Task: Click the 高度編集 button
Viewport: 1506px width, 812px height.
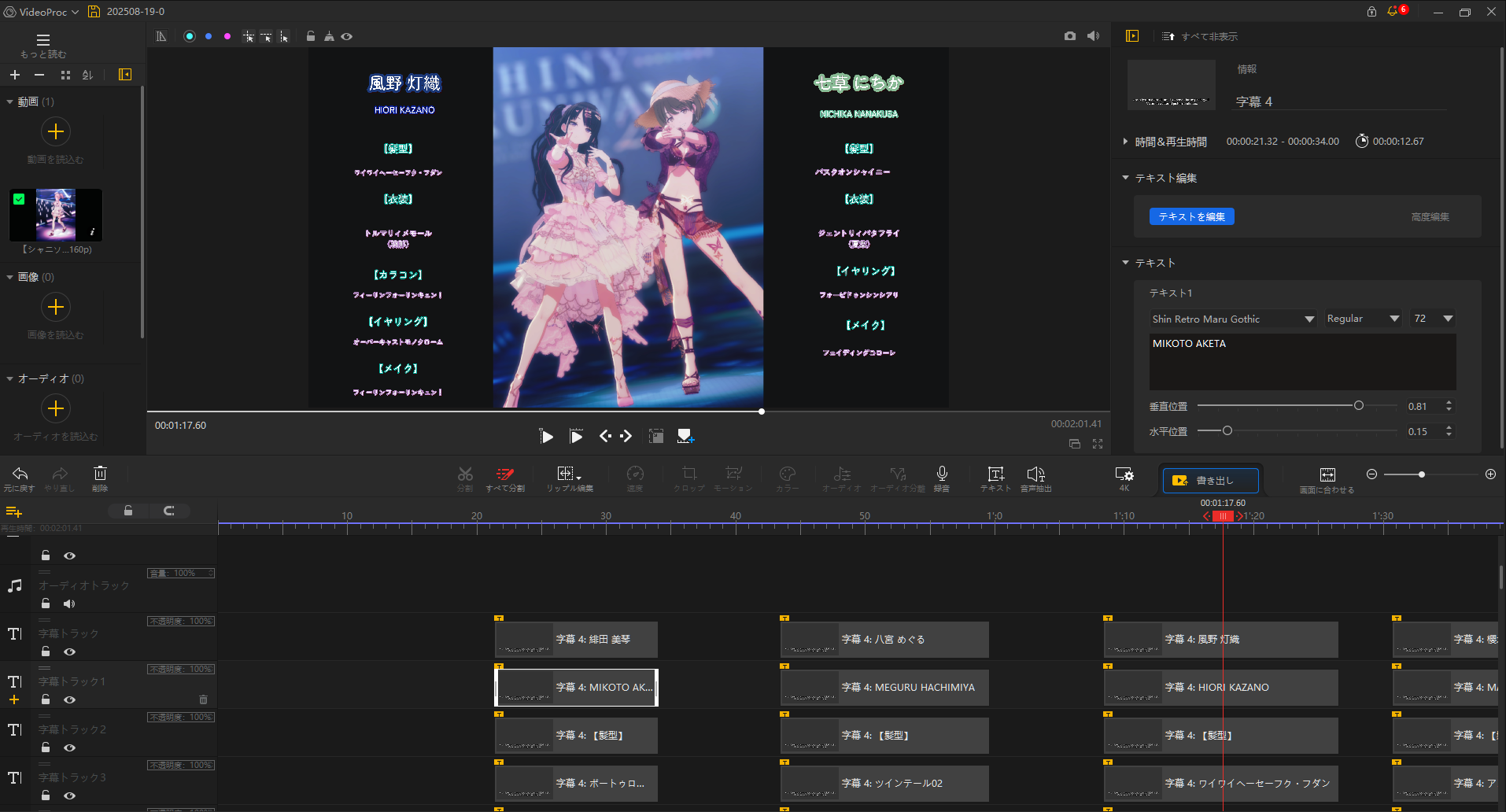Action: 1430,216
